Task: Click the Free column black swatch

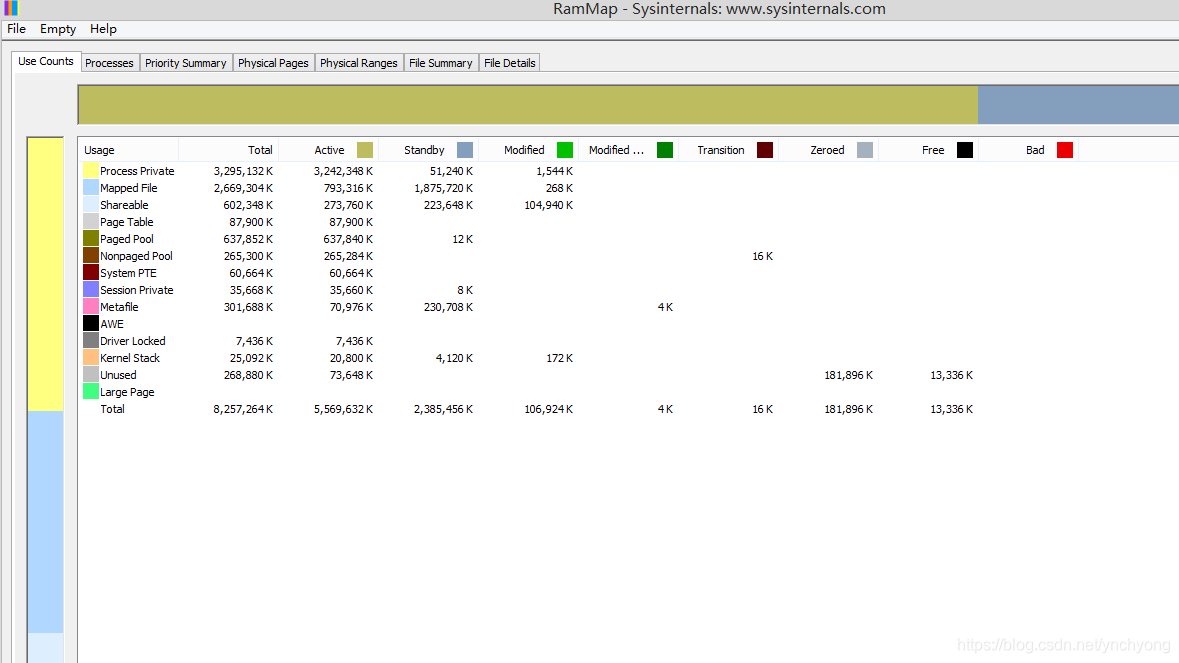Action: 965,150
